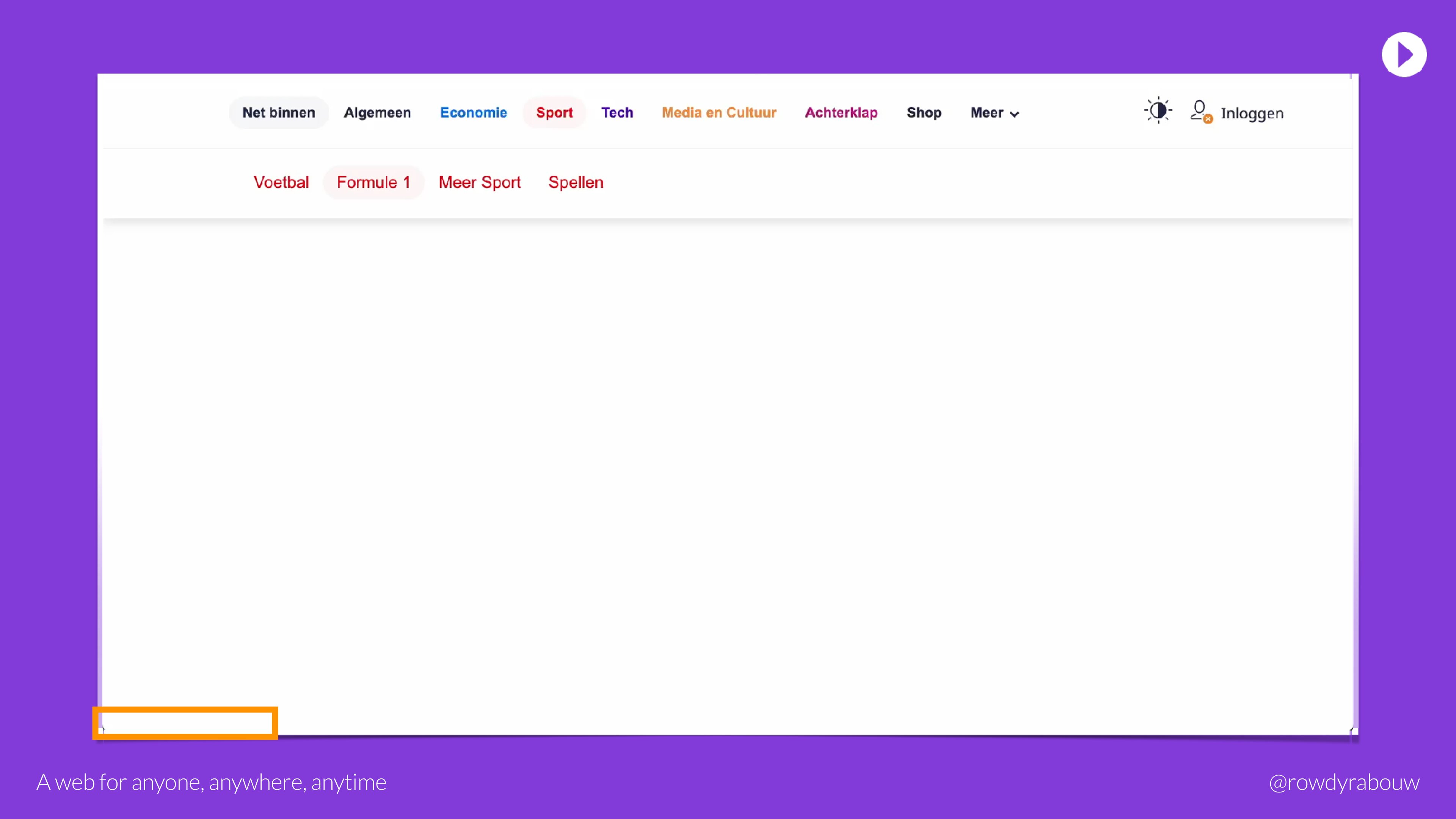Click the Inloggen login link
The image size is (1456, 819).
tap(1251, 113)
